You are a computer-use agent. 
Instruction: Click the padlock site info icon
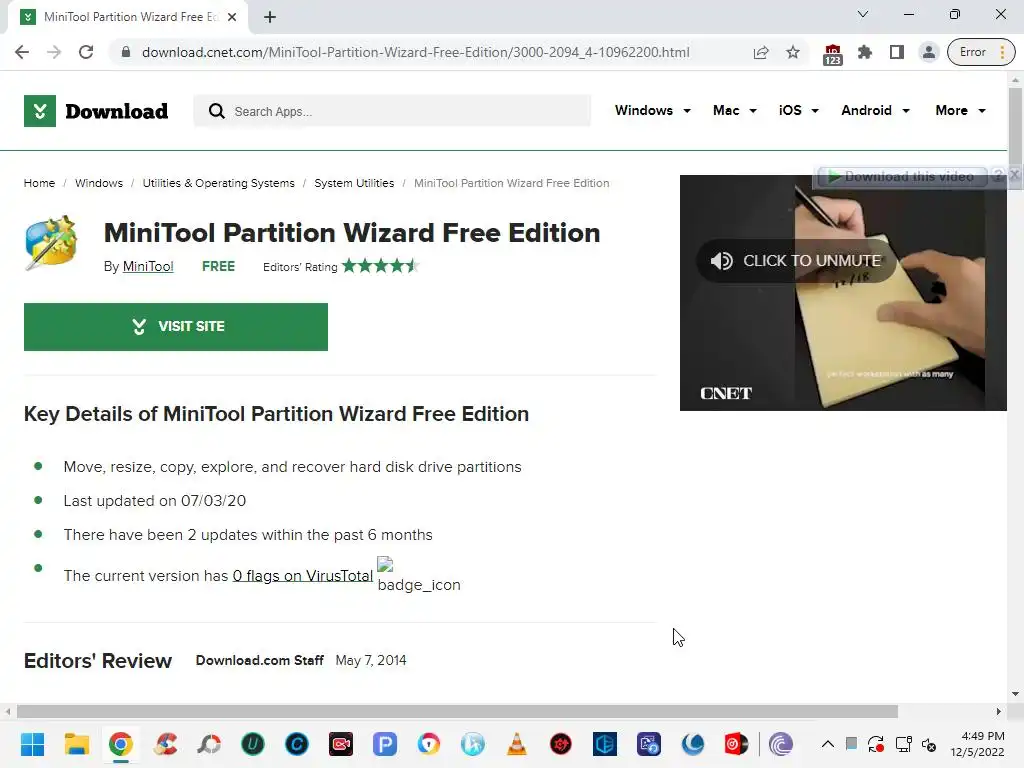click(x=126, y=52)
